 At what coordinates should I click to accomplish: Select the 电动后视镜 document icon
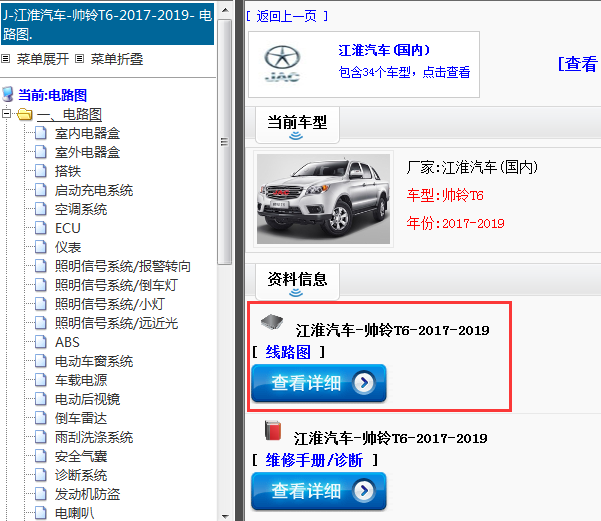(41, 399)
